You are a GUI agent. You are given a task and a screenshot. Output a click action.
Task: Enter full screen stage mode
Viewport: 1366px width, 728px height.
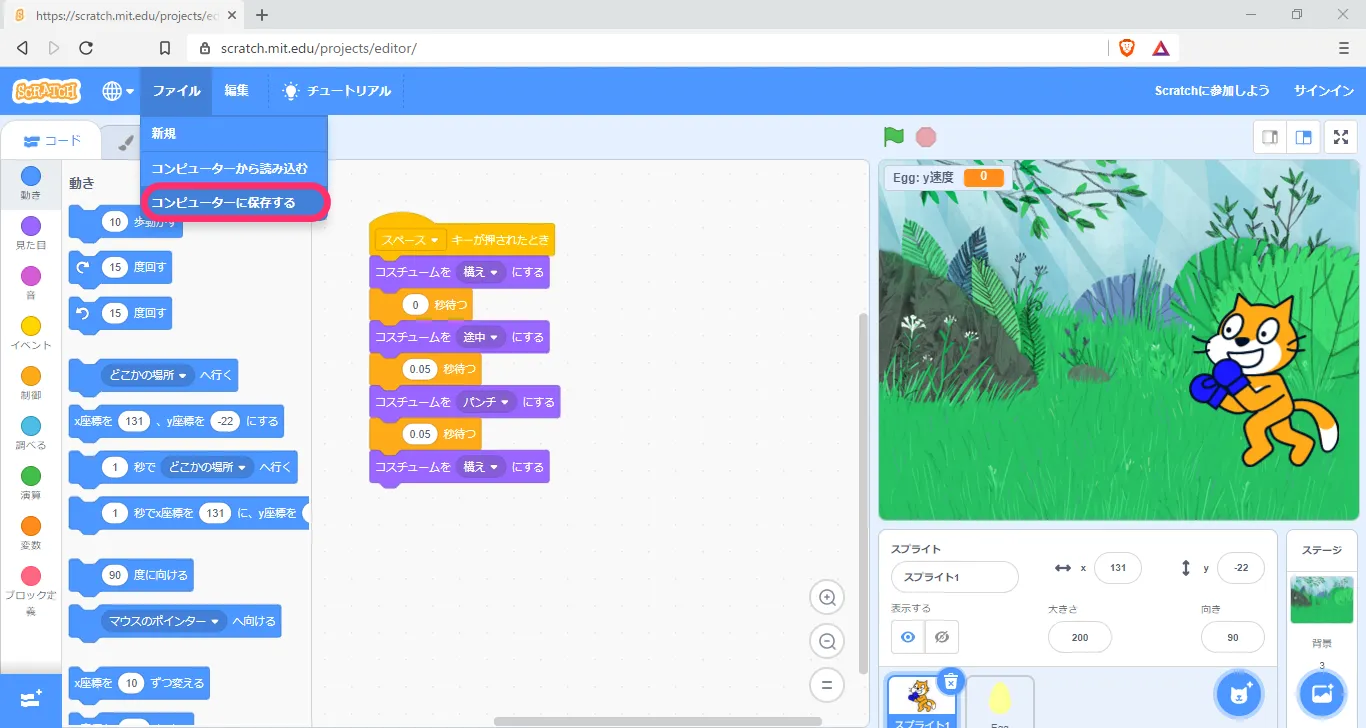pyautogui.click(x=1341, y=137)
